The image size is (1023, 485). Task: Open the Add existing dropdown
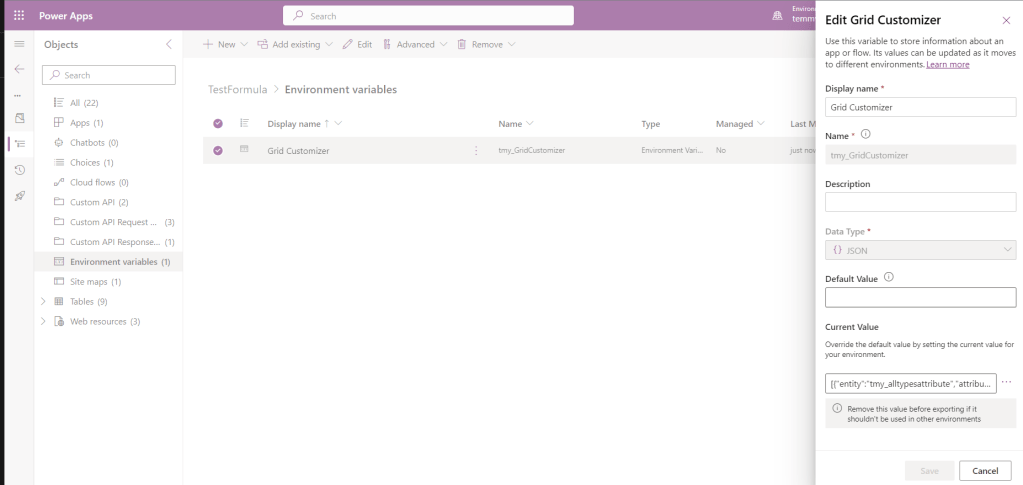[x=295, y=44]
